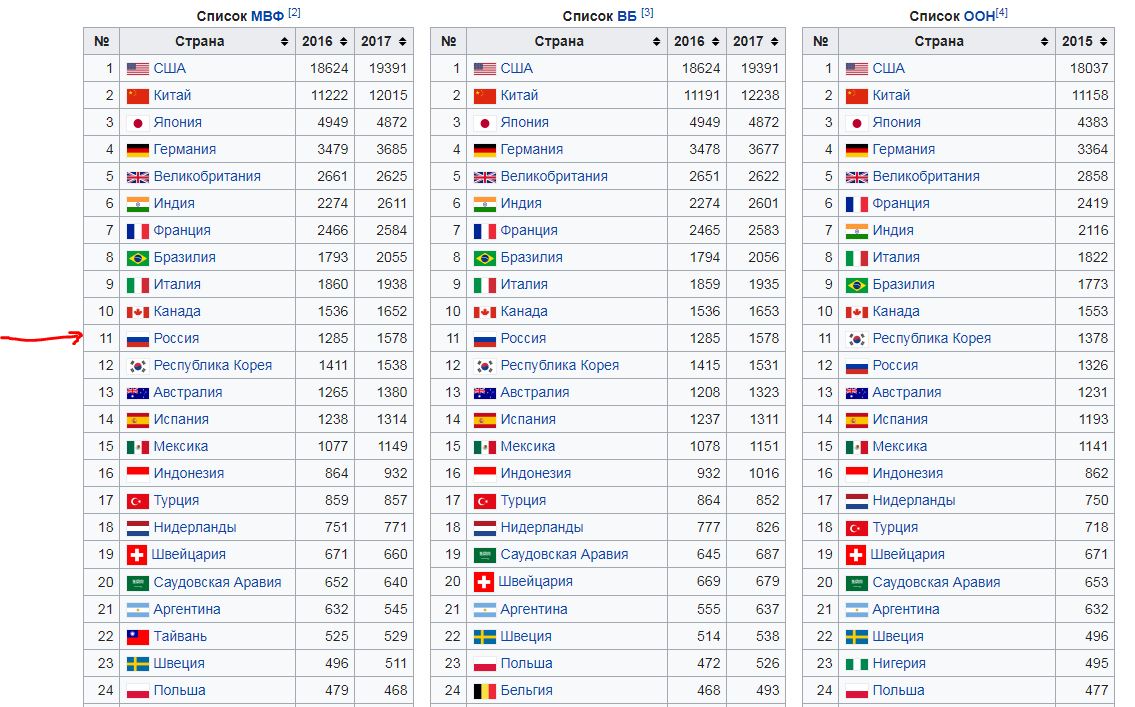Screen dimensions: 1135x707
Task: Click the Argentina flag in the ООН list
Action: coord(856,610)
